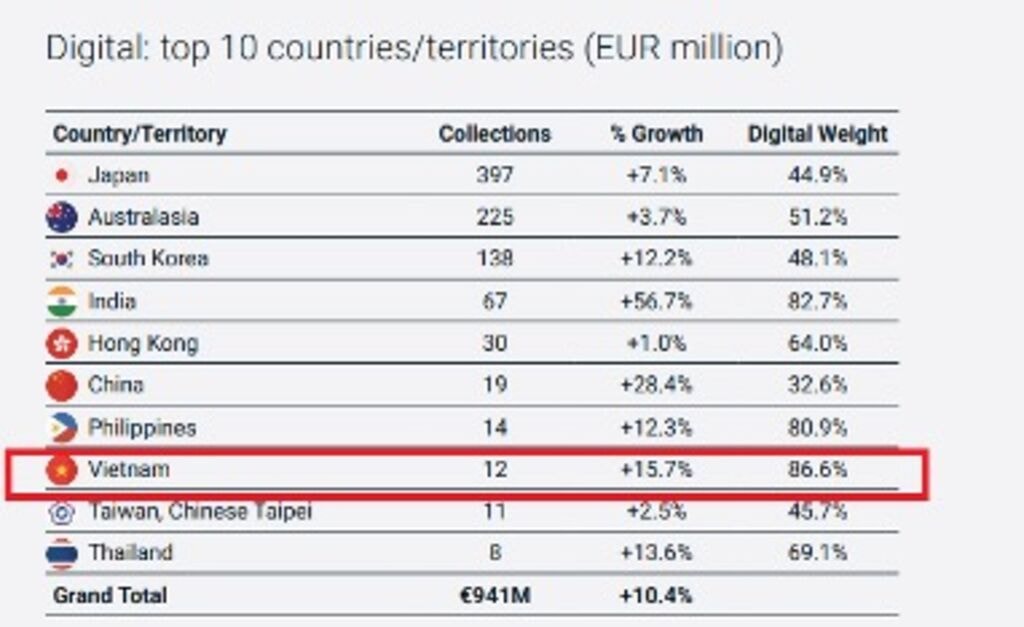The image size is (1024, 627).
Task: Click the Thailand flag icon
Action: 62,554
